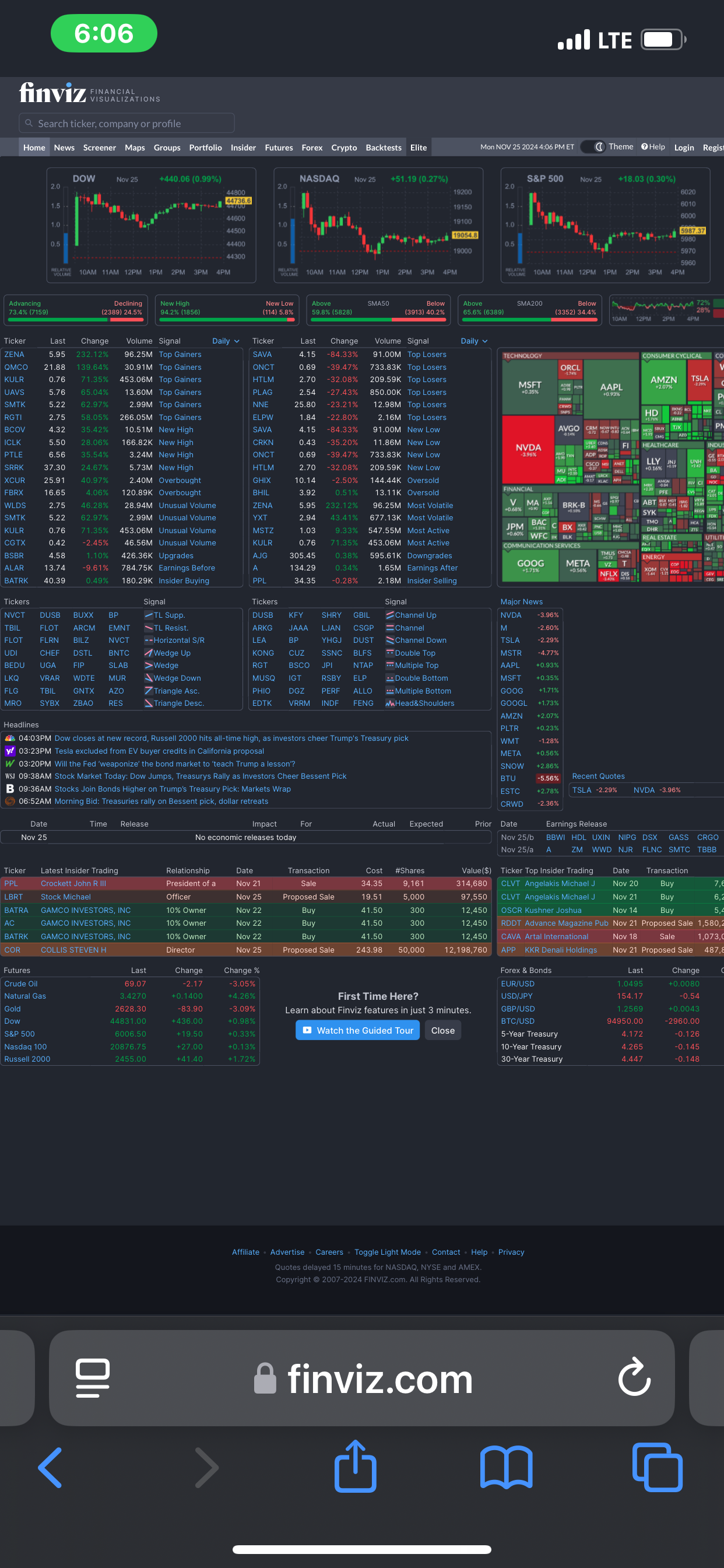Open the Insider menu
This screenshot has height=1568, width=724.
[243, 148]
